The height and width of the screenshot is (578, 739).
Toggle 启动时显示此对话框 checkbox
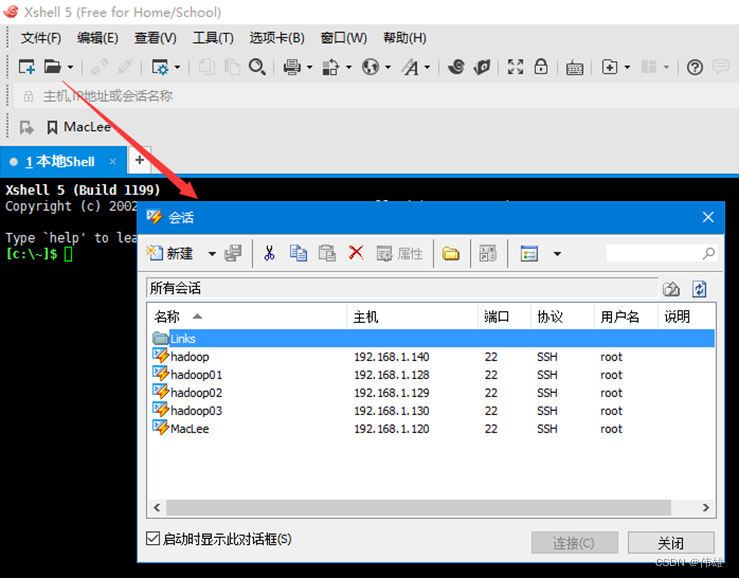tap(153, 538)
